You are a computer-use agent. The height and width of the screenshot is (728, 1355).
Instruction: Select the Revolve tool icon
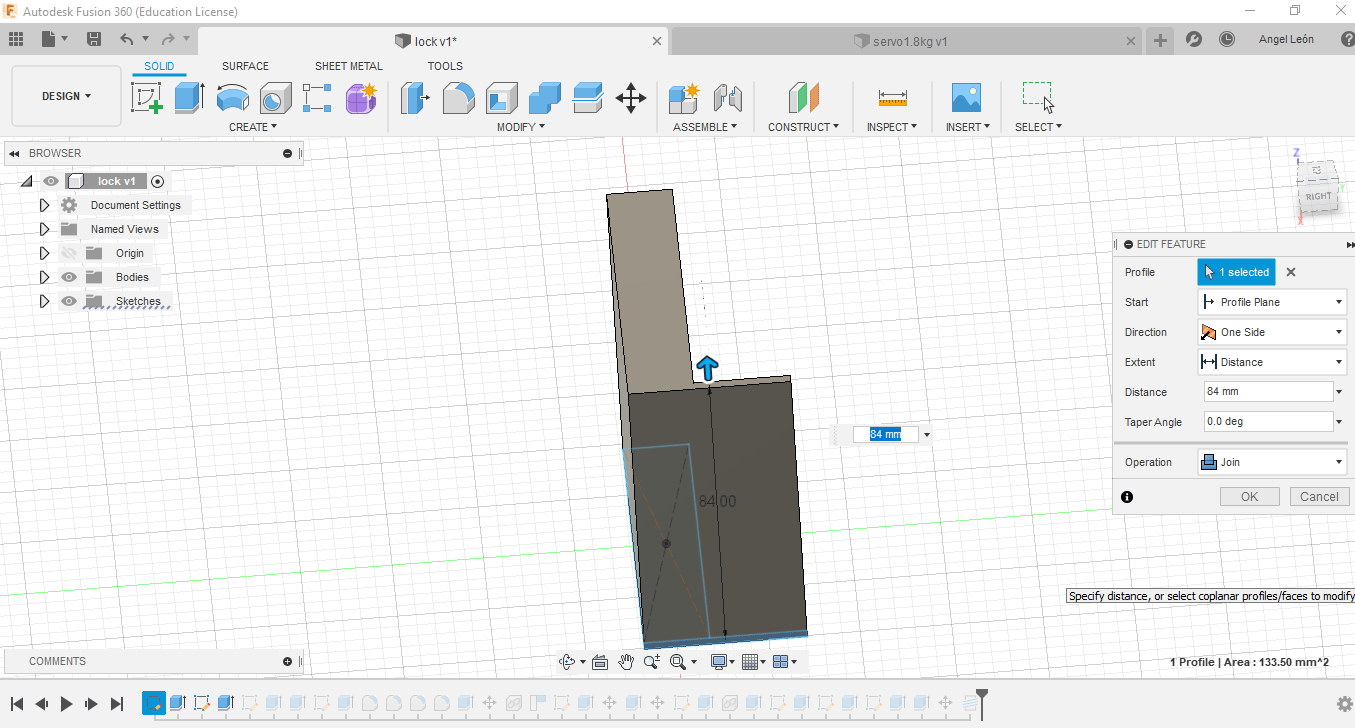pos(232,98)
